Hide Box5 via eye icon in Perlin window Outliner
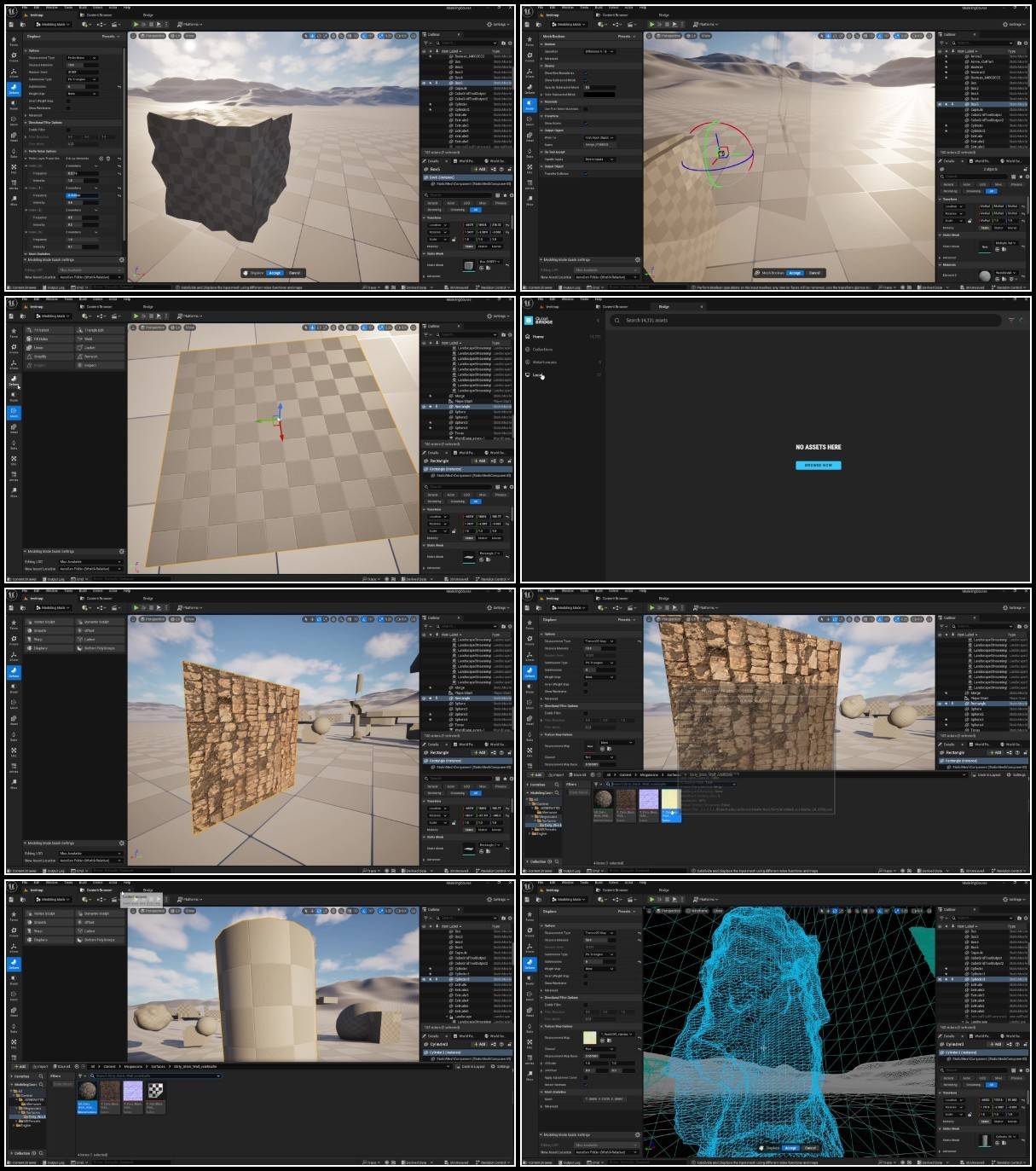1036x1171 pixels. [x=424, y=84]
